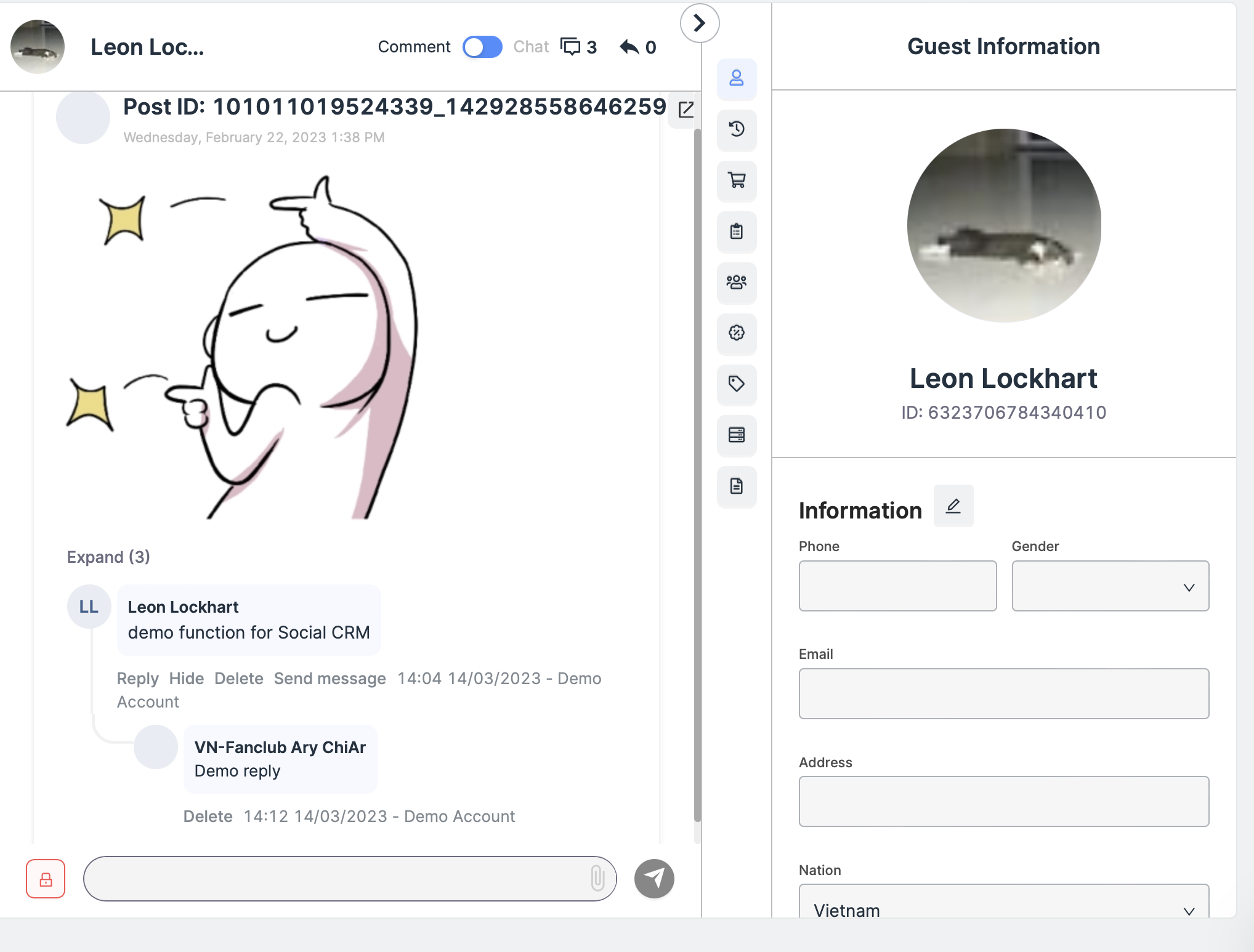Viewport: 1254px width, 952px height.
Task: Open post in external link icon
Action: click(686, 110)
